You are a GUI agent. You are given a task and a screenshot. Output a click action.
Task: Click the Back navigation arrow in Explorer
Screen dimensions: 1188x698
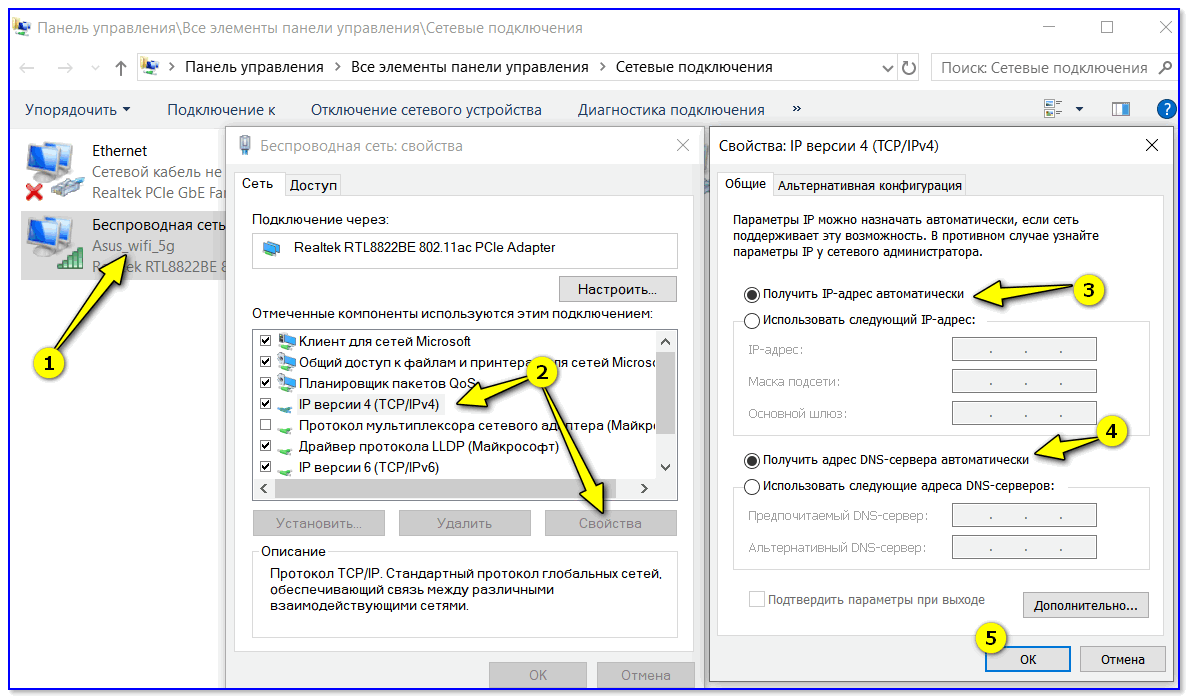pyautogui.click(x=27, y=68)
